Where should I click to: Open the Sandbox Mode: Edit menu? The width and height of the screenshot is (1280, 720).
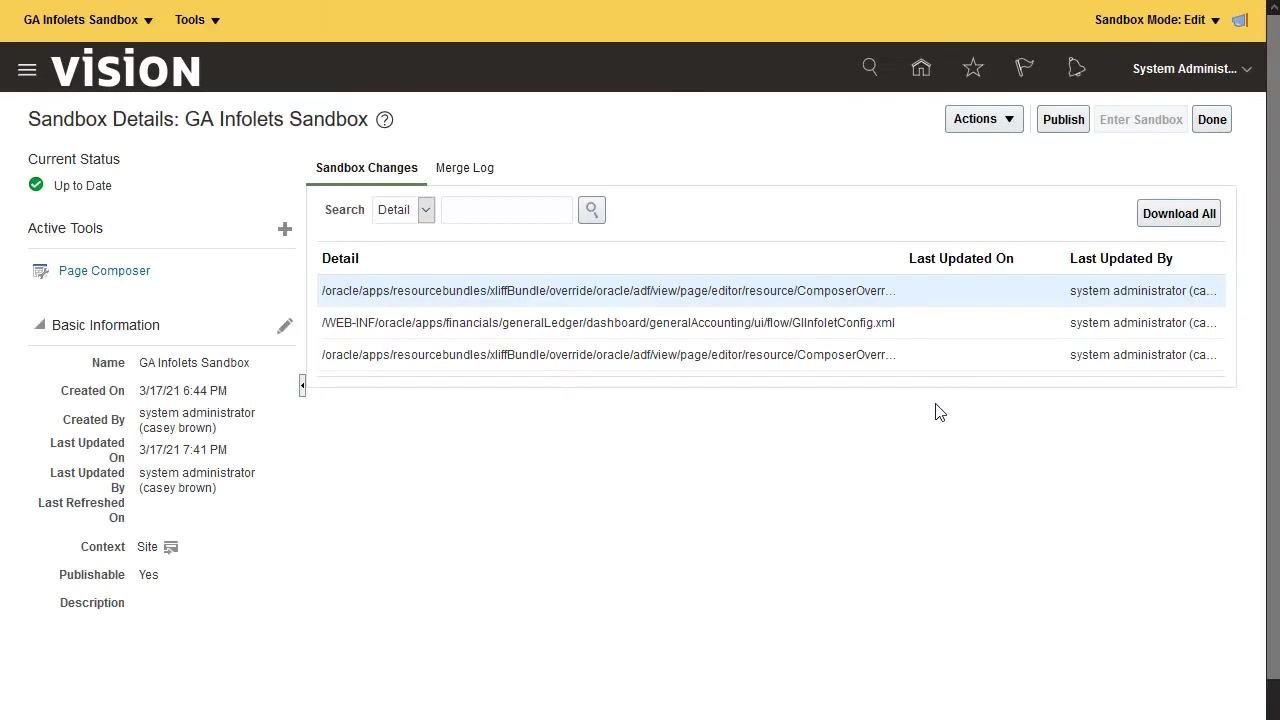tap(1157, 20)
